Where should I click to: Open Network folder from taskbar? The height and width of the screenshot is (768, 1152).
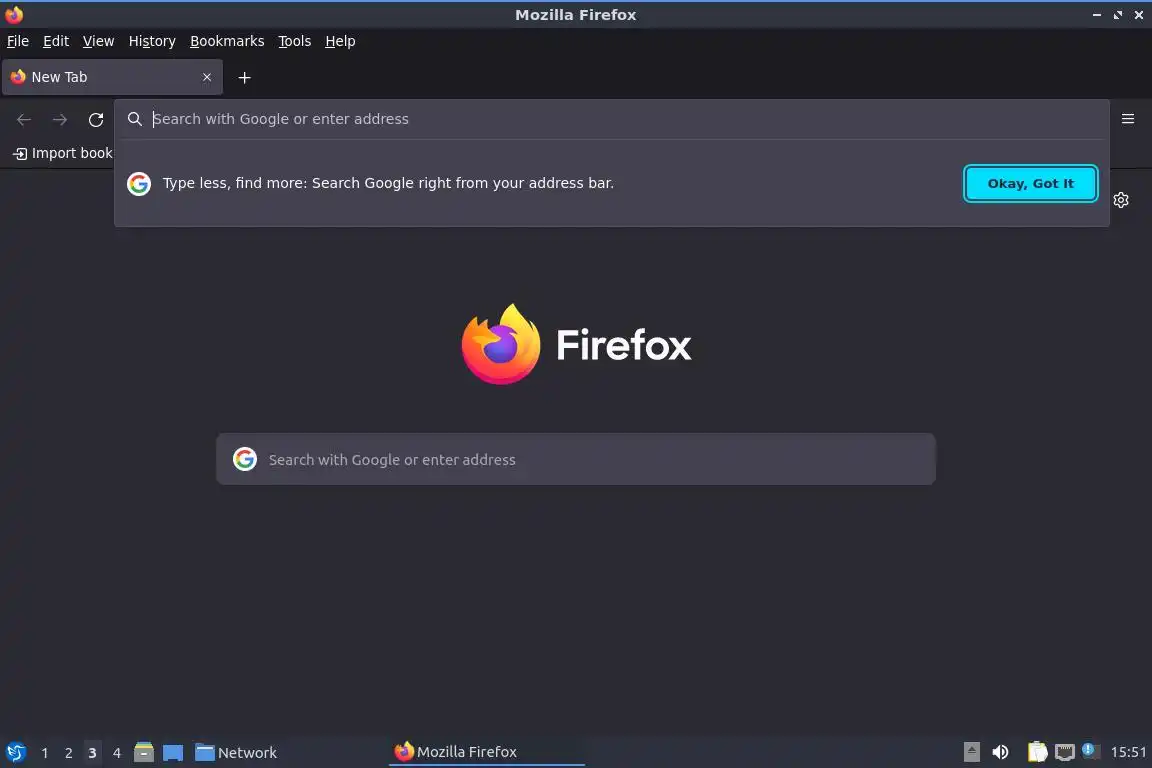tap(236, 753)
